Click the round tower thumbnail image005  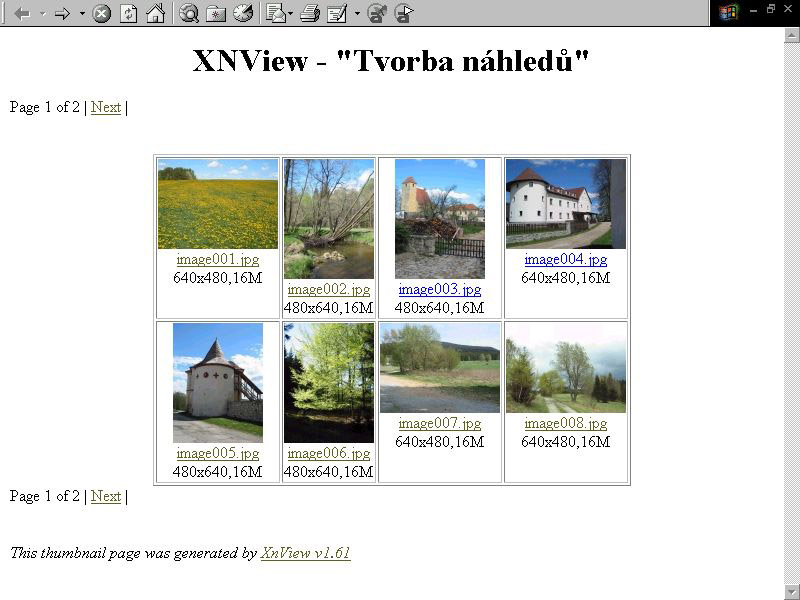(217, 383)
